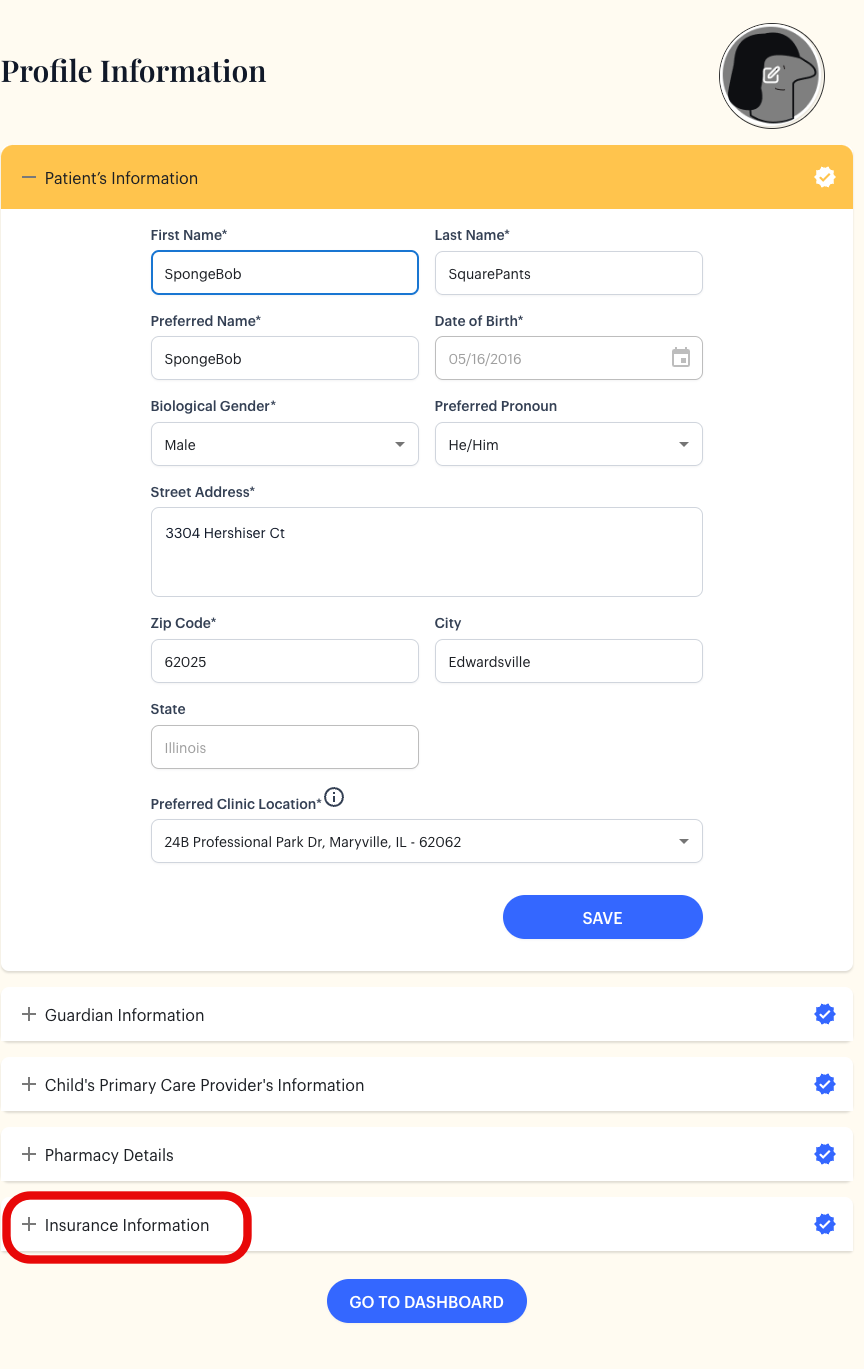Screen dimensions: 864x1369
Task: Click the verified badge beside Pharmacy Details
Action: pyautogui.click(x=824, y=1153)
